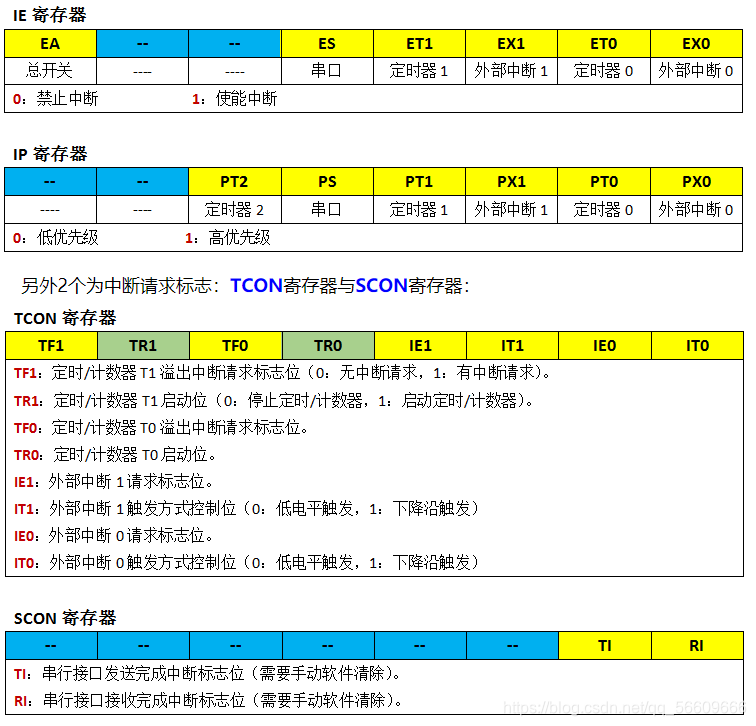Image resolution: width=756 pixels, height=726 pixels.
Task: Click the '串口' cell under ES
Action: pos(327,71)
